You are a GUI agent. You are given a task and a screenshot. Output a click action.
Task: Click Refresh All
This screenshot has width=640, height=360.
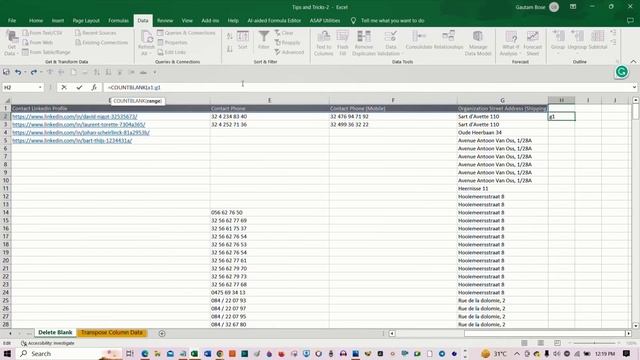coord(146,43)
